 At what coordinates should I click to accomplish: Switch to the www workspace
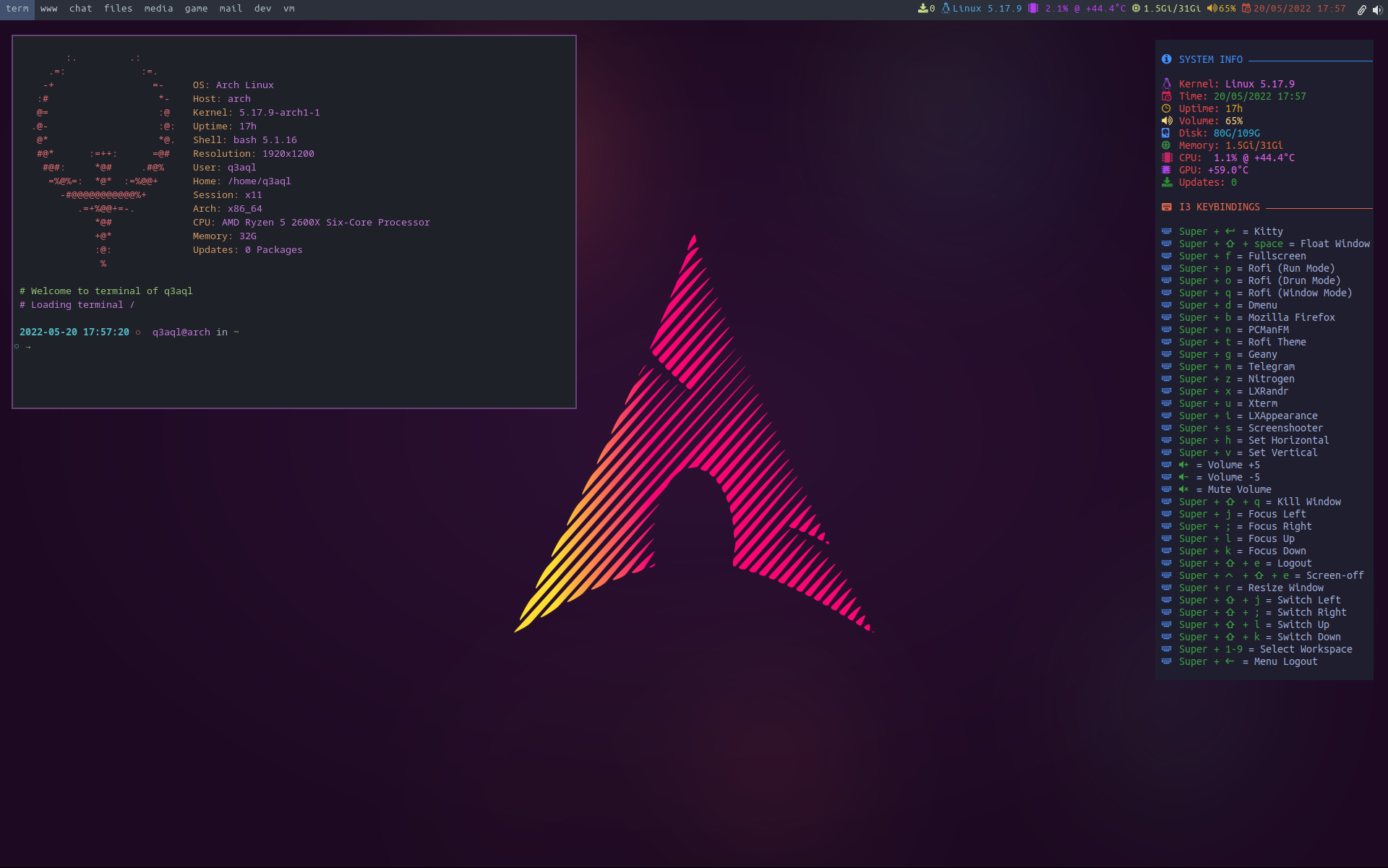coord(49,9)
